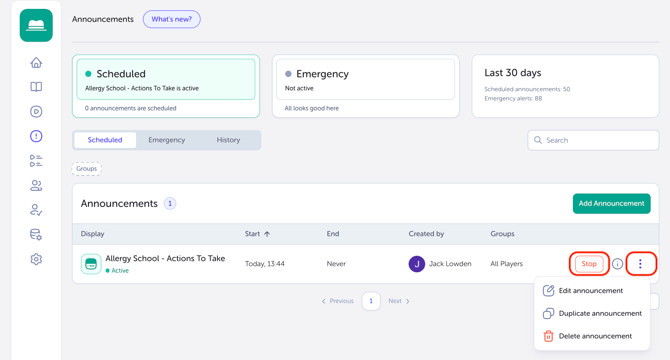The height and width of the screenshot is (360, 670).
Task: Sort by Start column arrow
Action: (x=267, y=234)
